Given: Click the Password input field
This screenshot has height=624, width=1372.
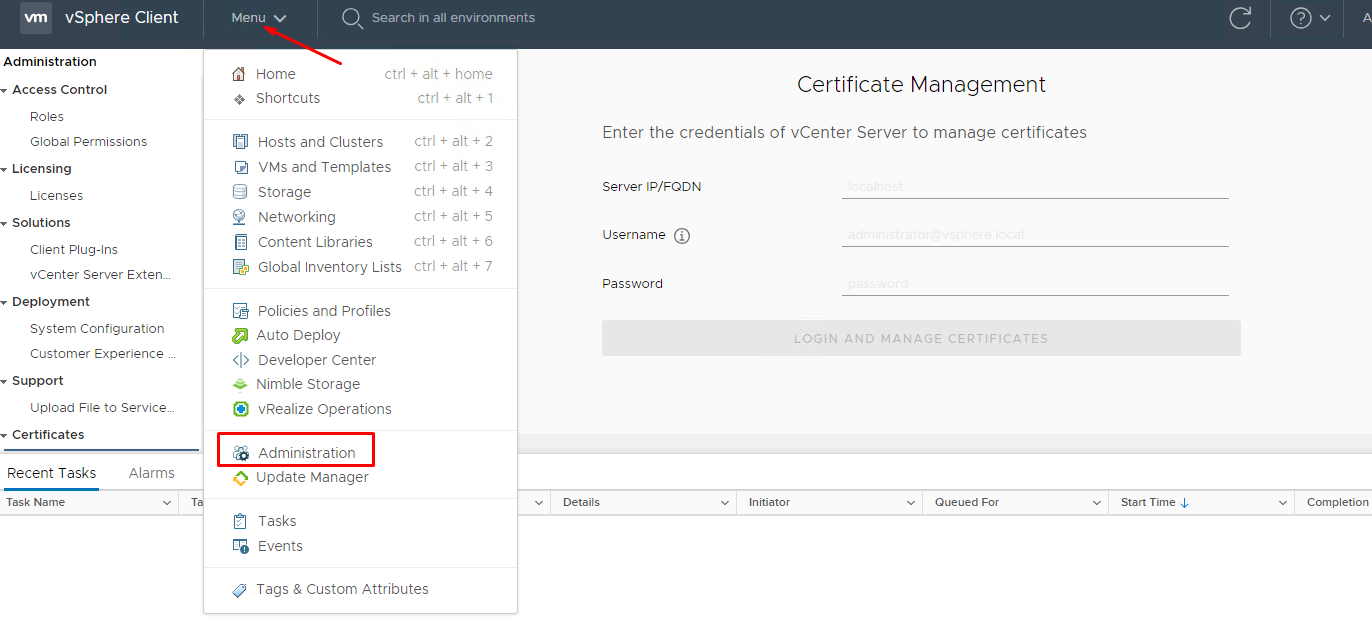Looking at the screenshot, I should 1035,284.
